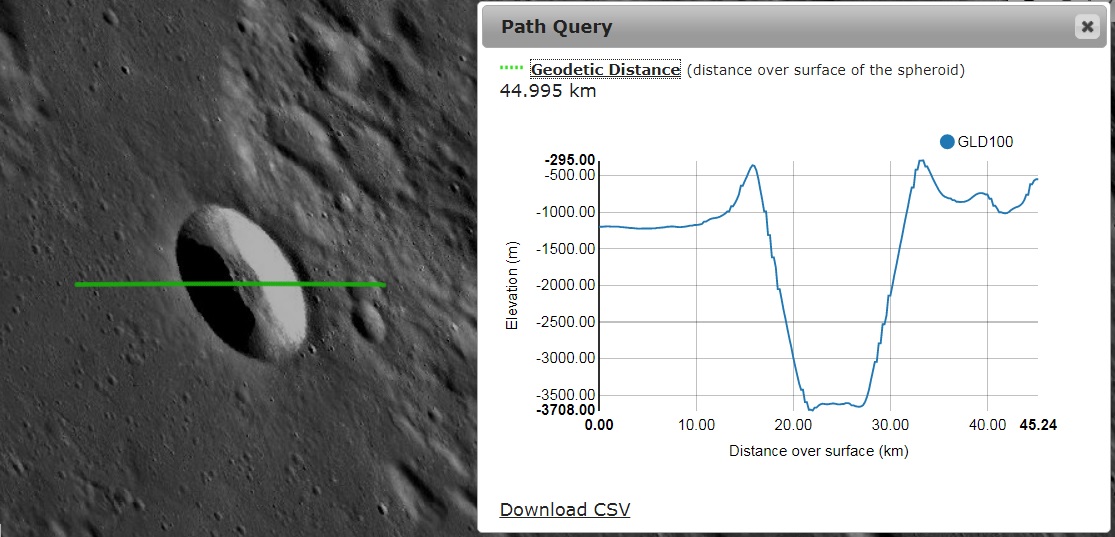Click right rim peak on elevation profile
1115x537 pixels.
pyautogui.click(x=919, y=161)
